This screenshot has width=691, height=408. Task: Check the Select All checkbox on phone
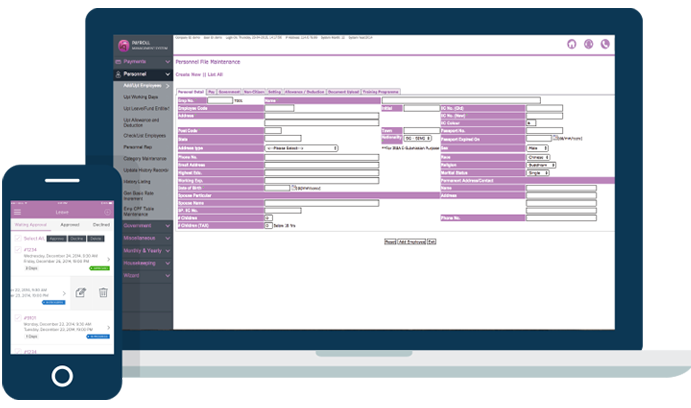pos(15,239)
